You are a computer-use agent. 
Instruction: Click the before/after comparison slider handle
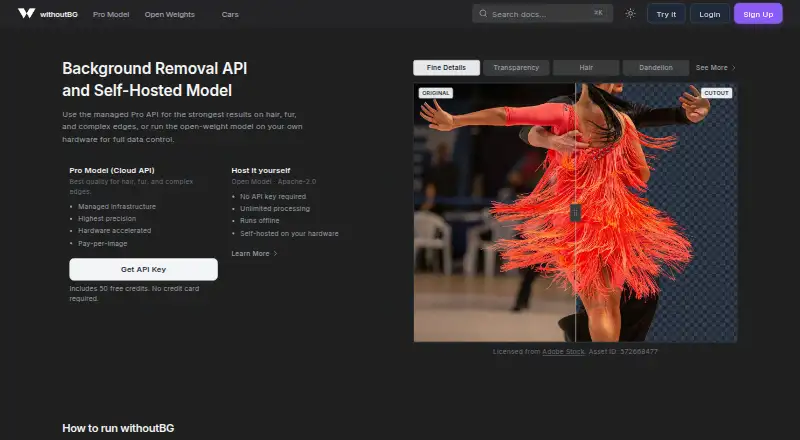(x=575, y=212)
